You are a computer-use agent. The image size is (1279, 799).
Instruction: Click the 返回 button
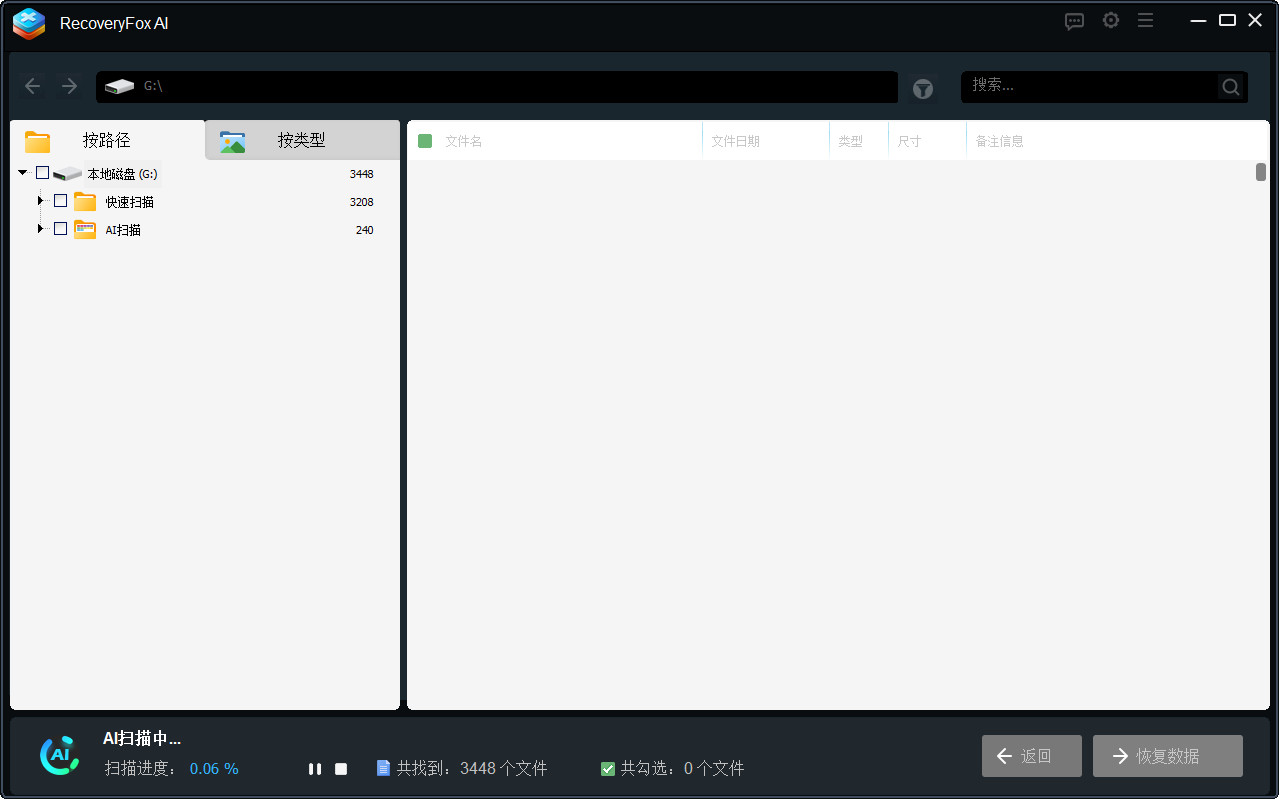1031,756
